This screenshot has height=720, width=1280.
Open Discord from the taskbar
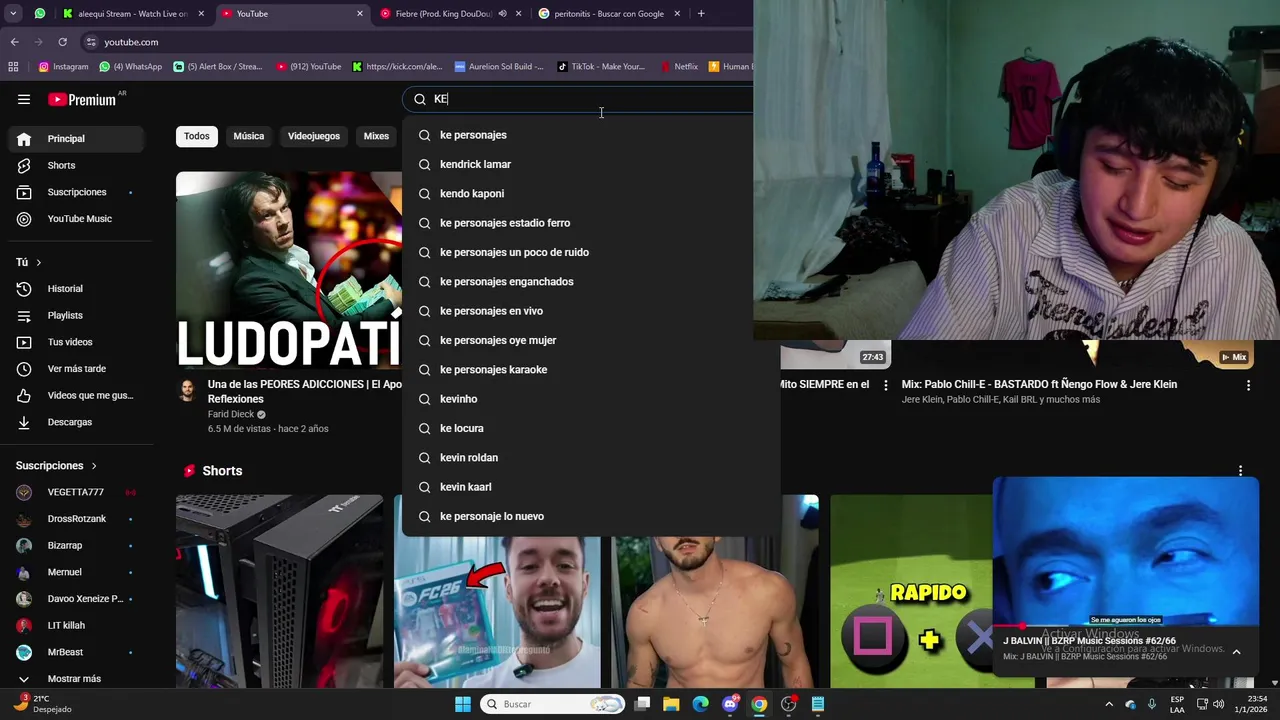730,704
